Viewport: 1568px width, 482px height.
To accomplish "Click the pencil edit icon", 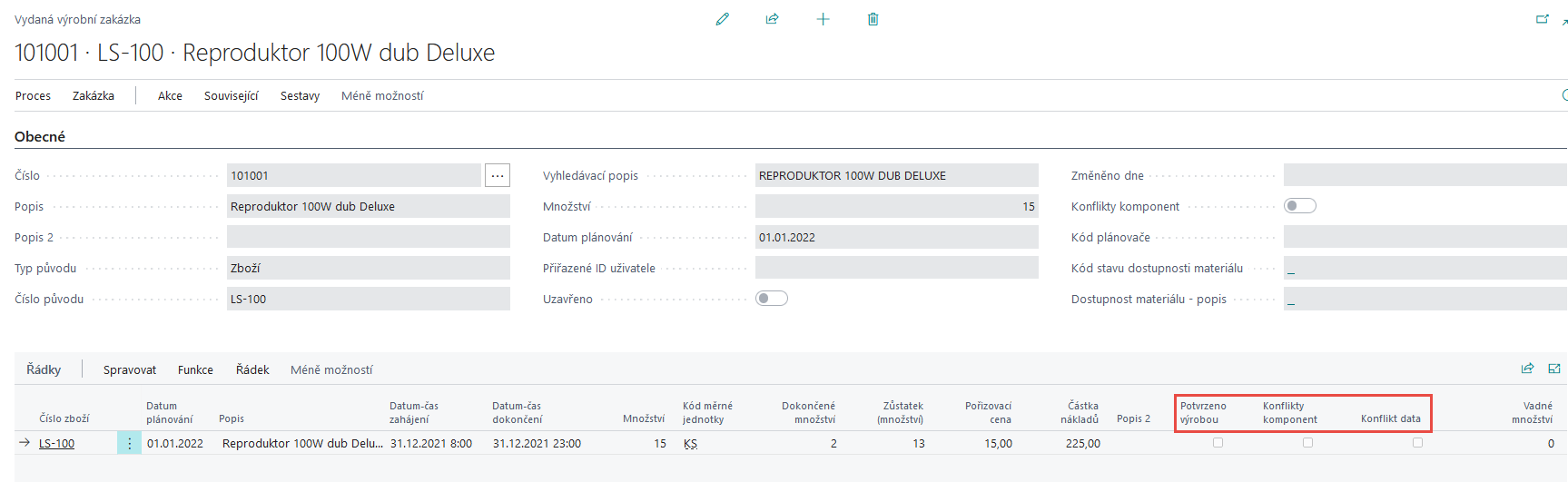I will (x=723, y=19).
